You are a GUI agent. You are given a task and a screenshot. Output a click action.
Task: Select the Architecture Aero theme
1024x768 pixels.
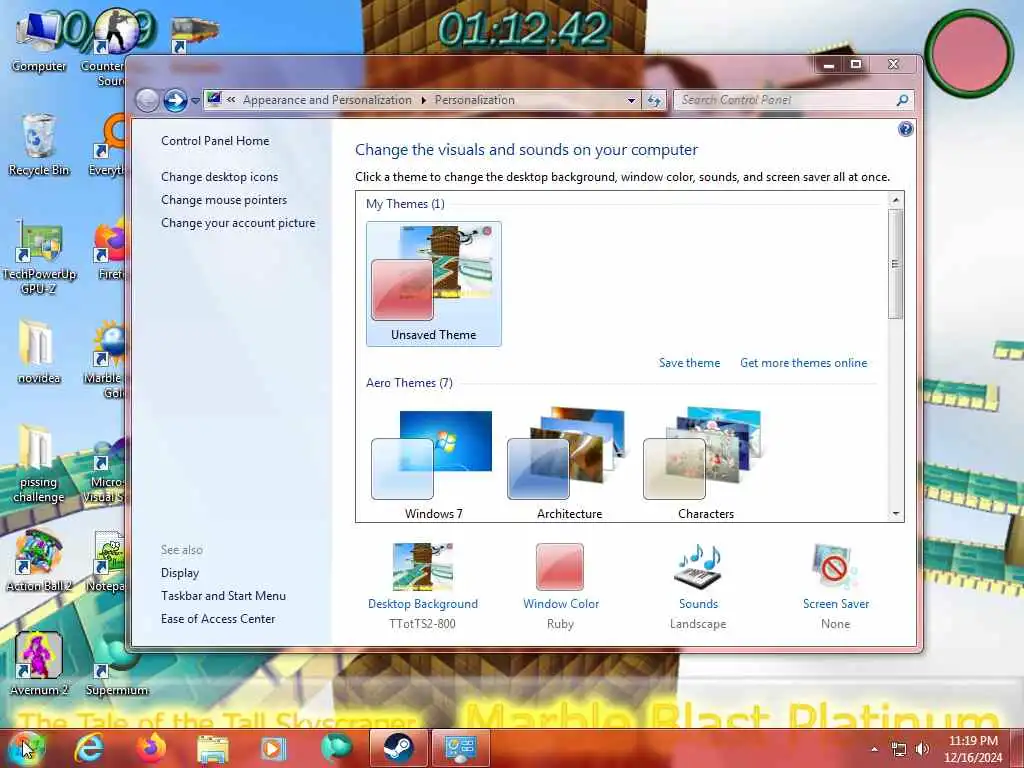569,462
